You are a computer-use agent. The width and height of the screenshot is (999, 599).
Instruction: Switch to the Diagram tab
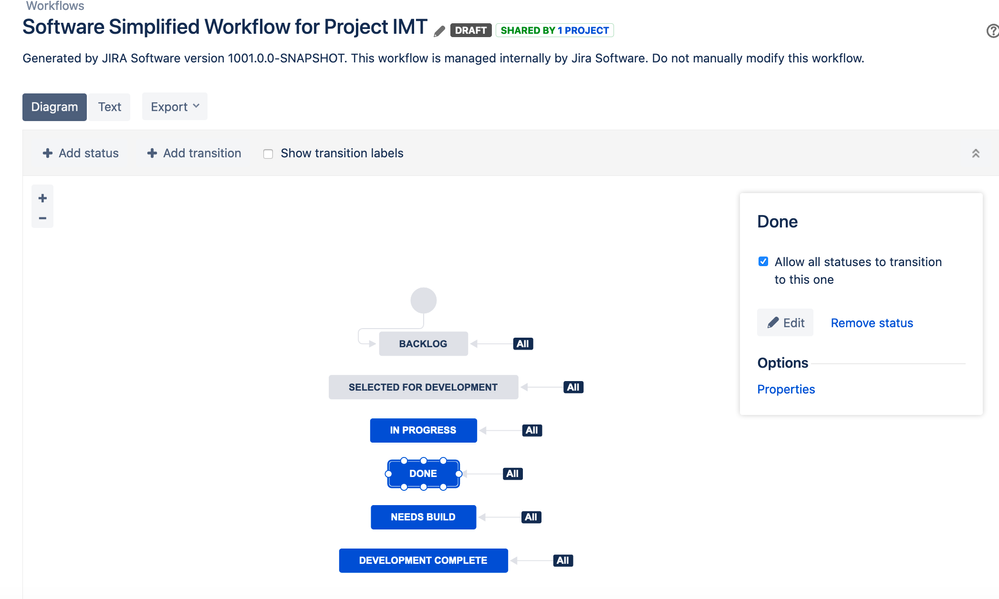[54, 106]
